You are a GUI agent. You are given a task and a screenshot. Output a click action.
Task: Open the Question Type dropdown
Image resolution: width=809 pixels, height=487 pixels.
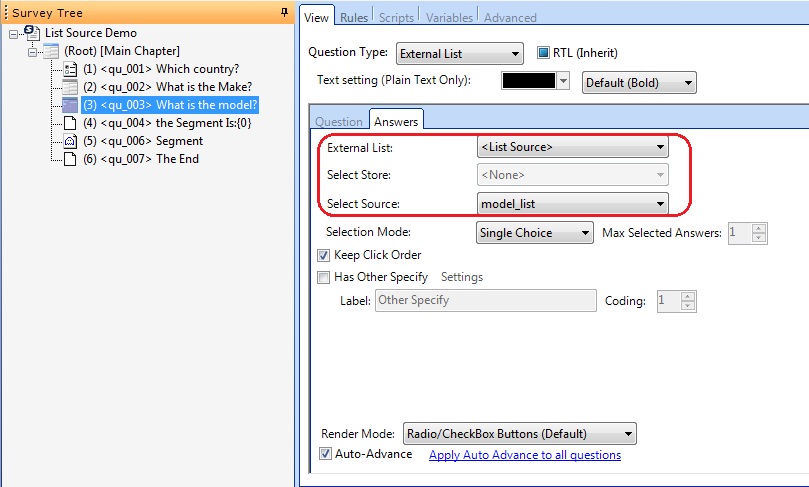pos(460,54)
